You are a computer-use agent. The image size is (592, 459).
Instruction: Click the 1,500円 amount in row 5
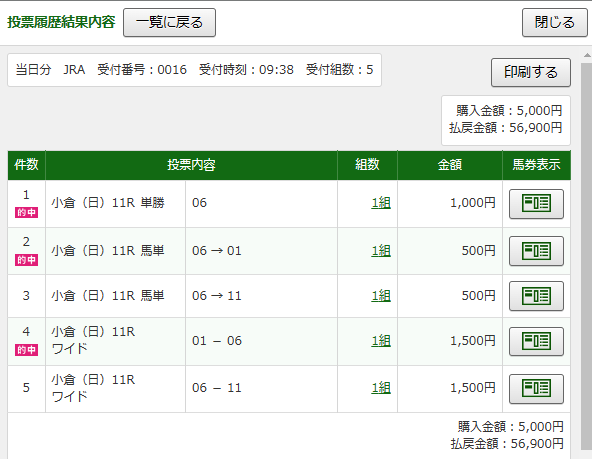pos(473,388)
